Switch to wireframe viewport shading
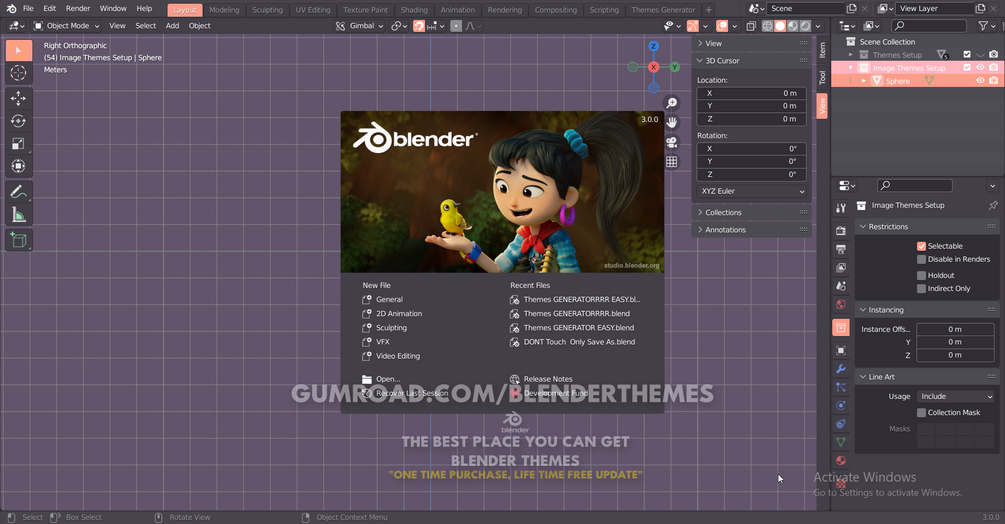The height and width of the screenshot is (524, 1005). click(767, 26)
